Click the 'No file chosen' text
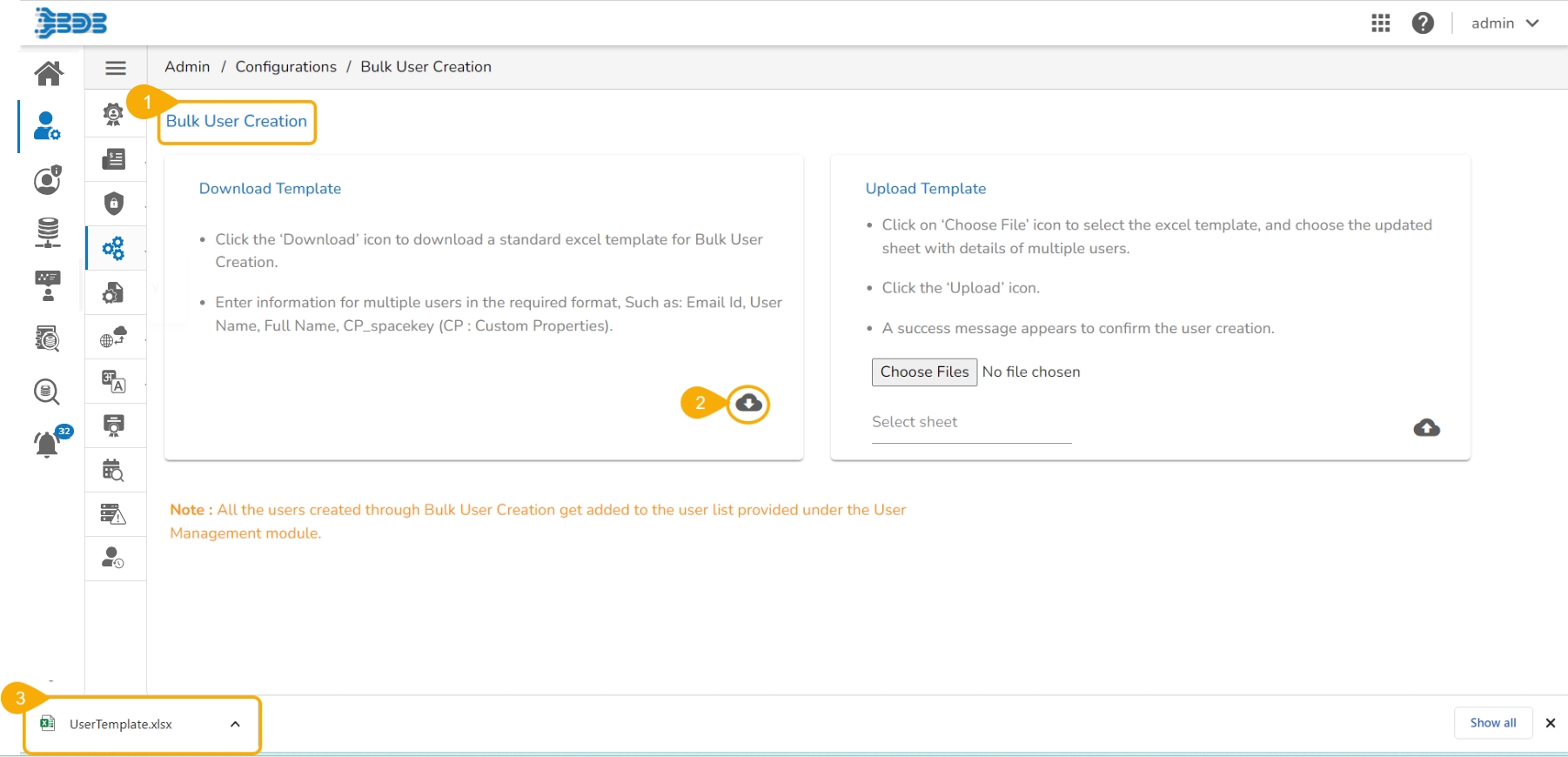 1031,372
